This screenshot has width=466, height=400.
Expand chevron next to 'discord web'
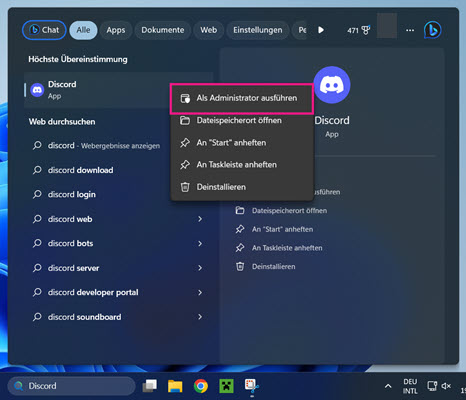click(200, 219)
